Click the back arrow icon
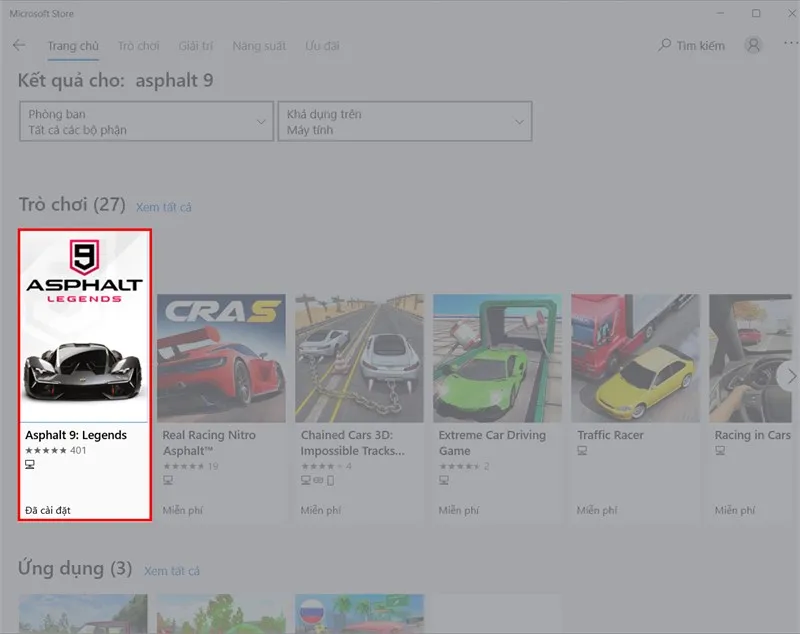 pyautogui.click(x=19, y=46)
